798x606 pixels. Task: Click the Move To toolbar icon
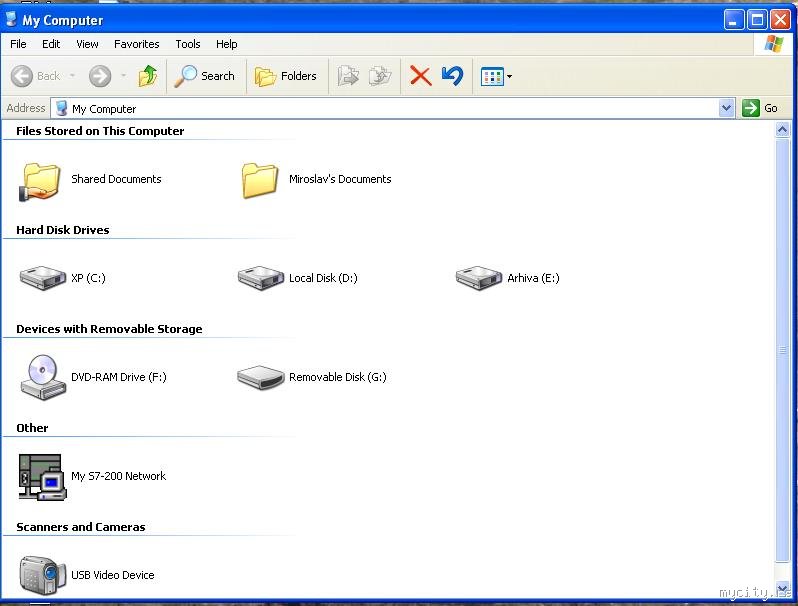[x=348, y=76]
